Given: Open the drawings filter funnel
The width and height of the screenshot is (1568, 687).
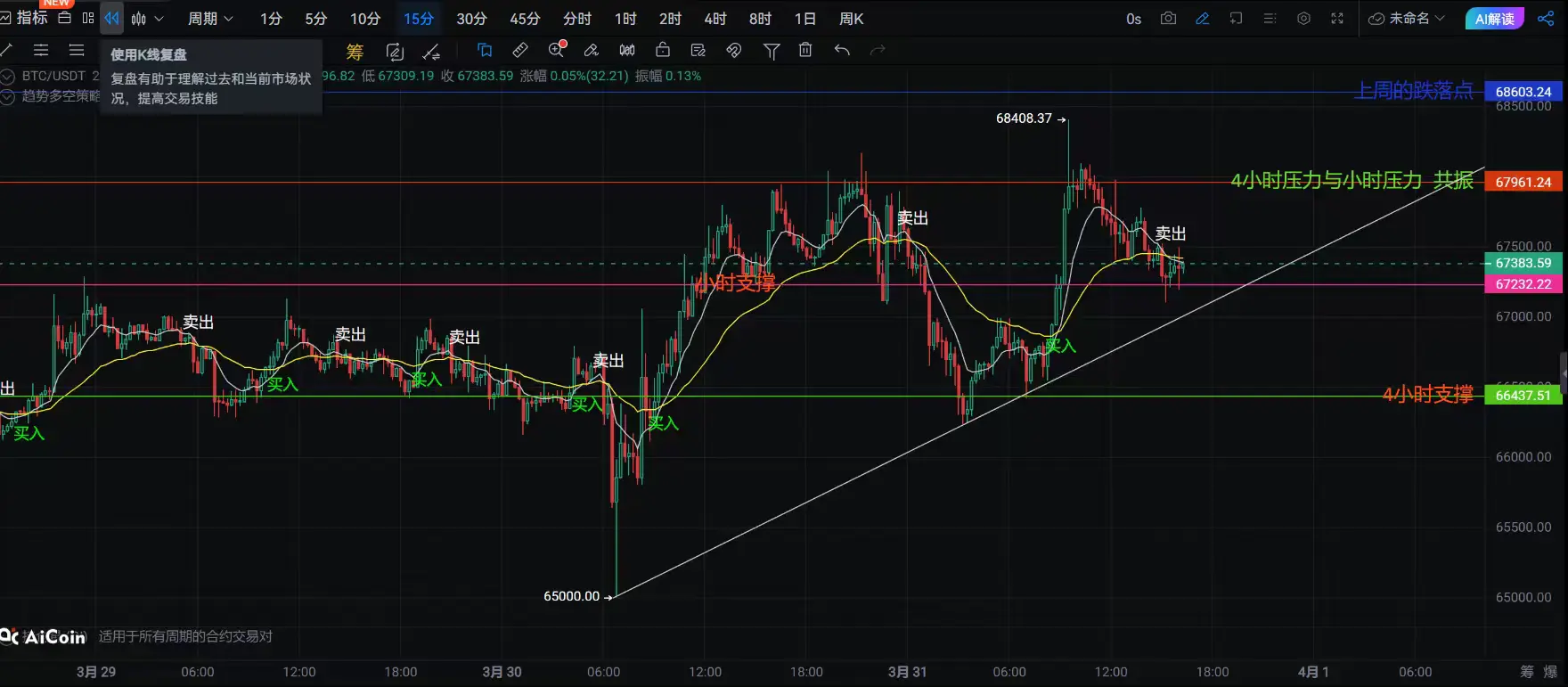Looking at the screenshot, I should [772, 51].
